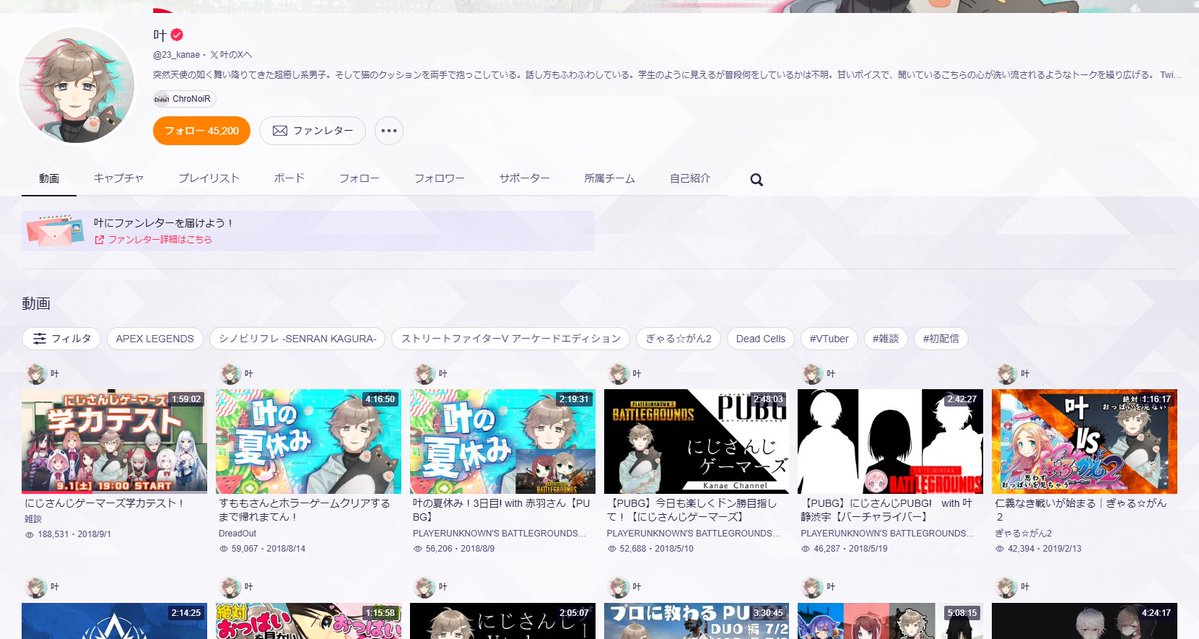Open the second-row 4:24:17 video thumbnail
Image resolution: width=1199 pixels, height=639 pixels.
click(x=1084, y=621)
